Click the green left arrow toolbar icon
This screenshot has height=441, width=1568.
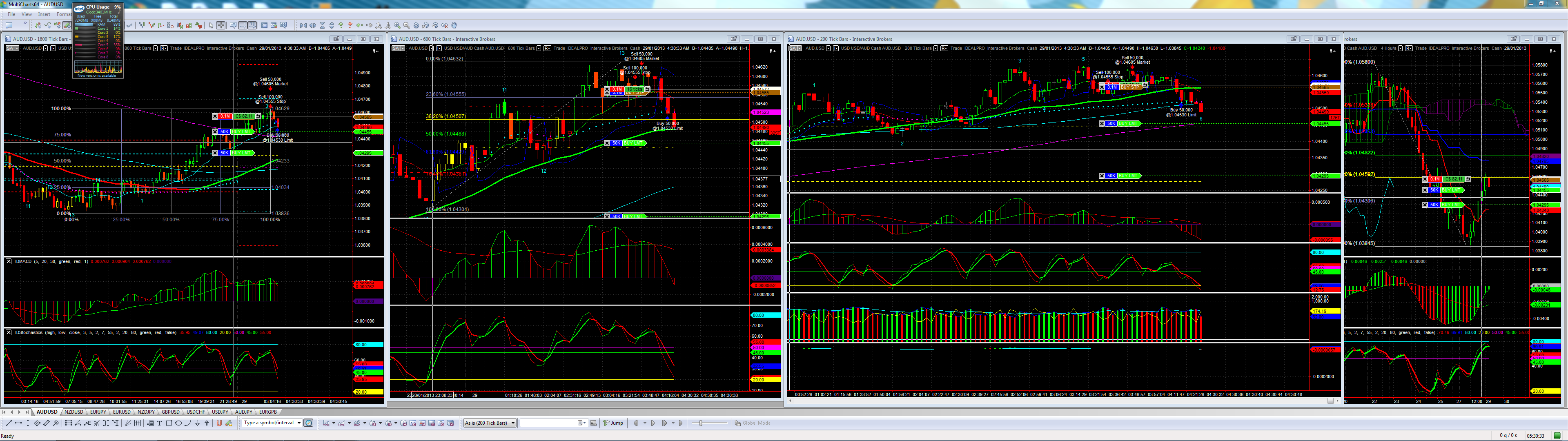click(x=360, y=25)
